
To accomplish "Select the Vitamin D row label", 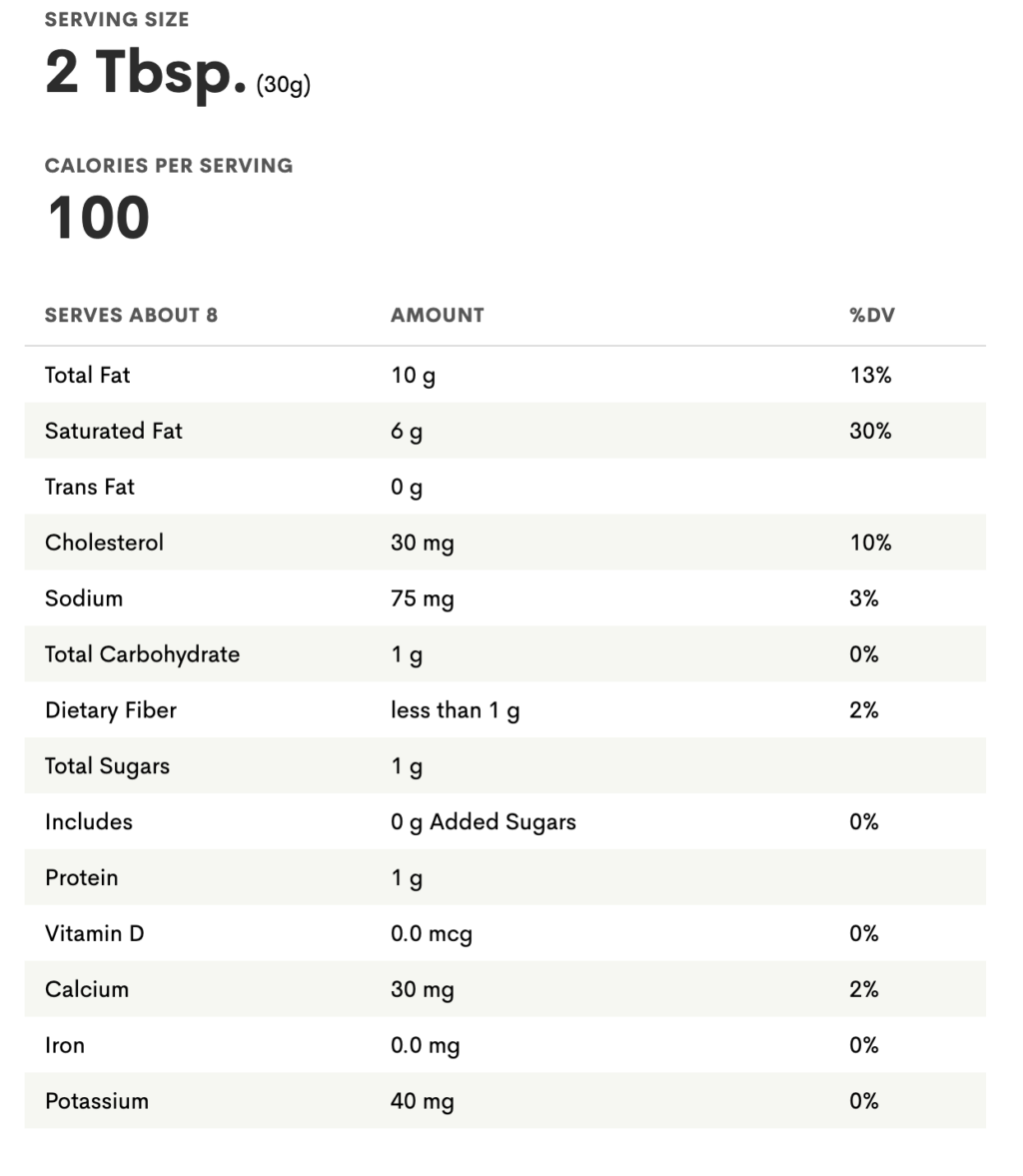I will [x=95, y=934].
